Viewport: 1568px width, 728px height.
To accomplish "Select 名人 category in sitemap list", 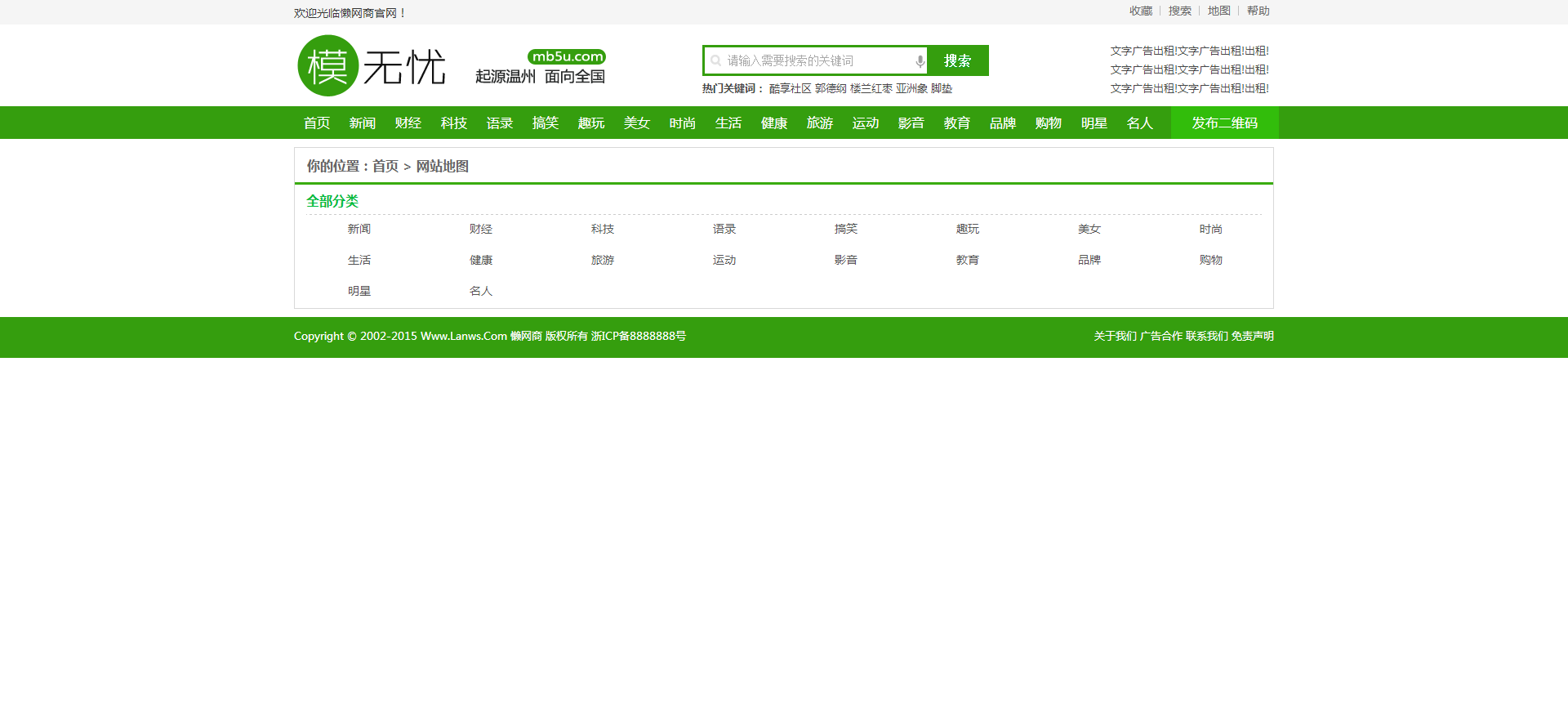I will tap(481, 292).
